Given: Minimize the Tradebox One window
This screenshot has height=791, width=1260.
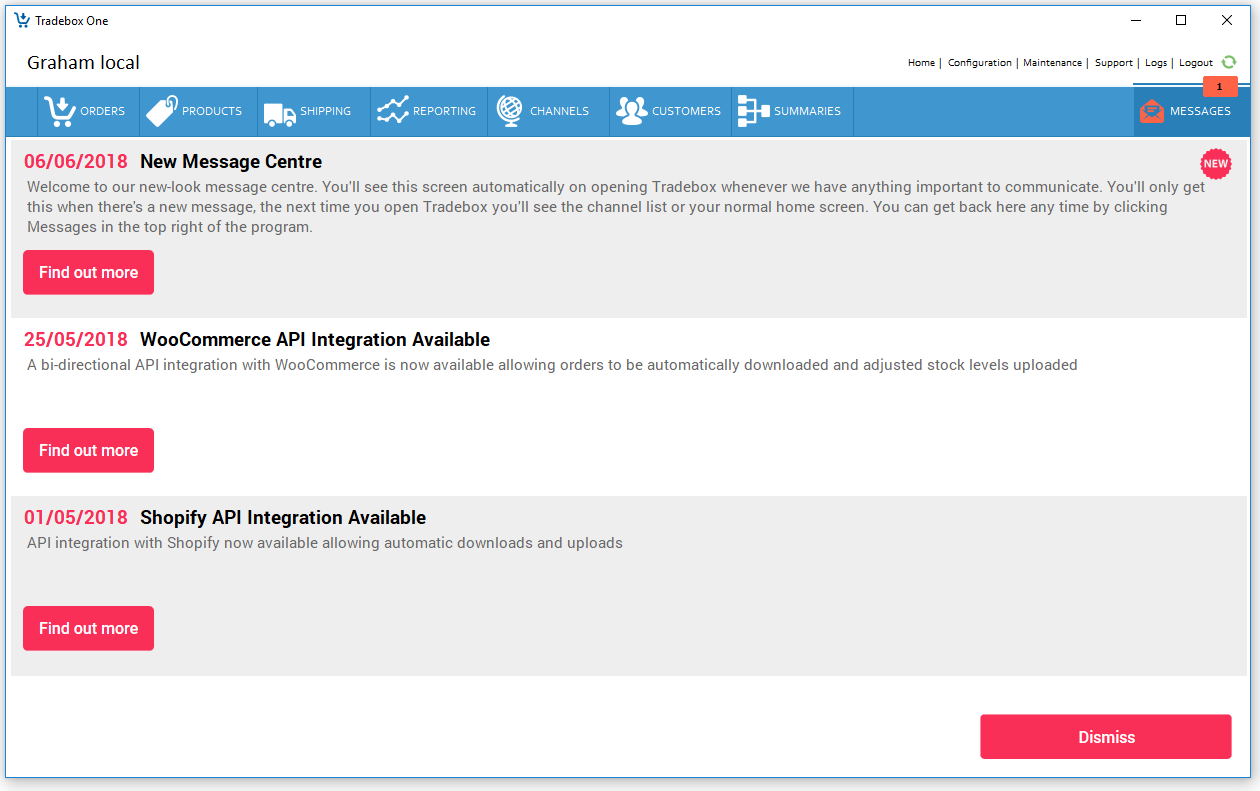Looking at the screenshot, I should pos(1136,20).
